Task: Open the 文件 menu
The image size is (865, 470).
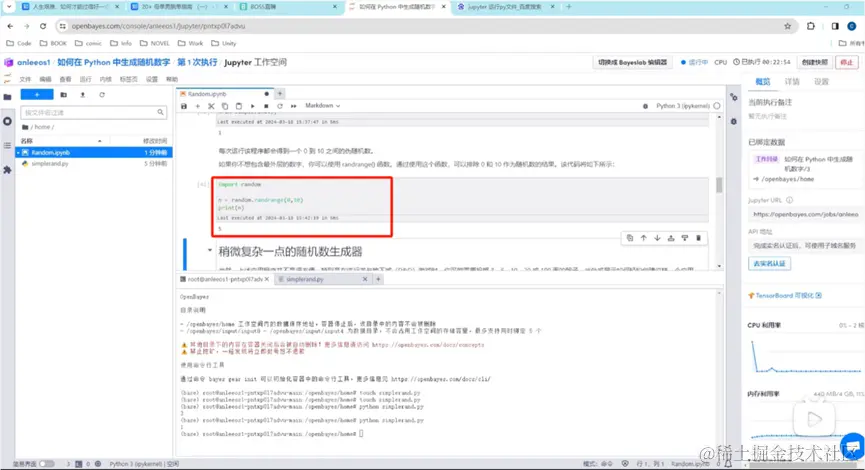Action: click(25, 79)
